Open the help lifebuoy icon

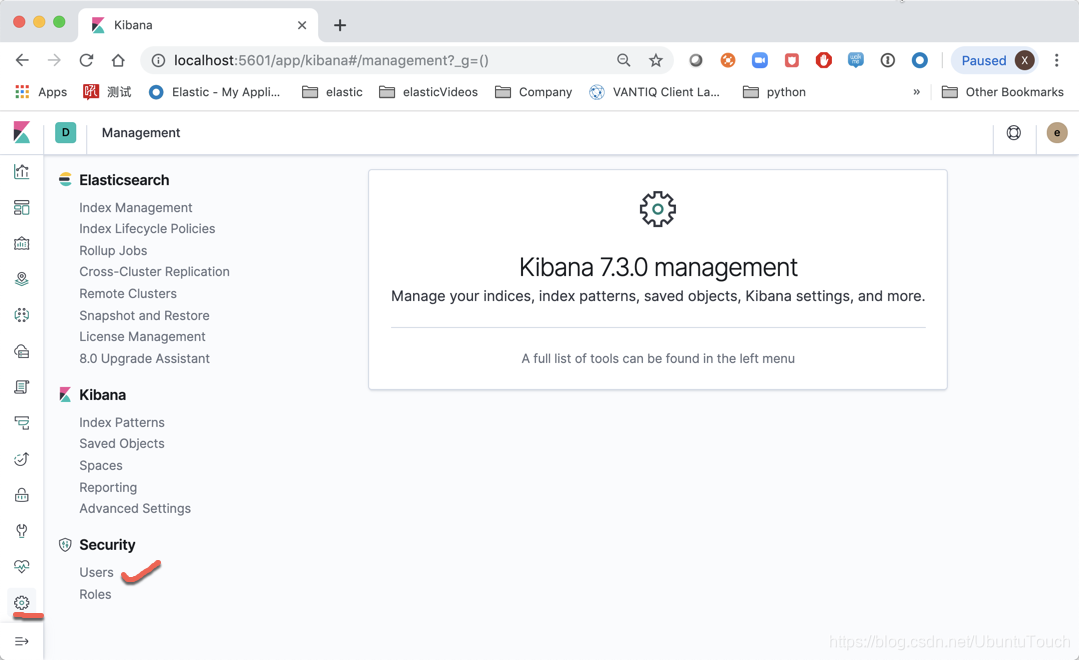point(1014,132)
